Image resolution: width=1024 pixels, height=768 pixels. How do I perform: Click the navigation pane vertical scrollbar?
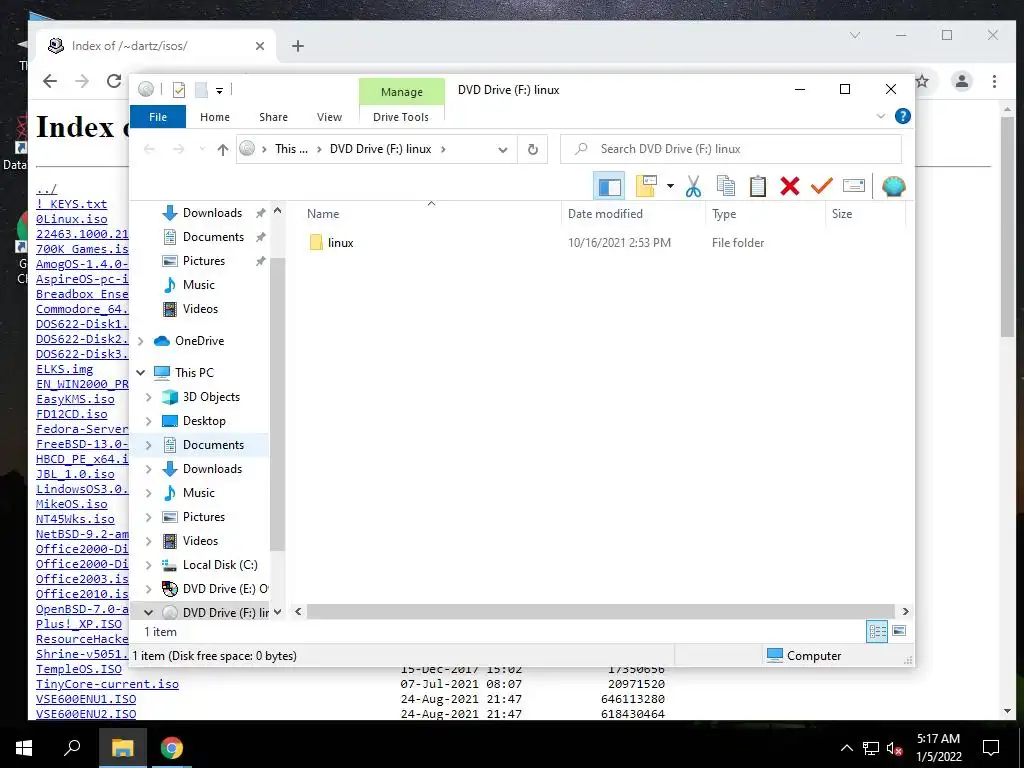click(277, 404)
